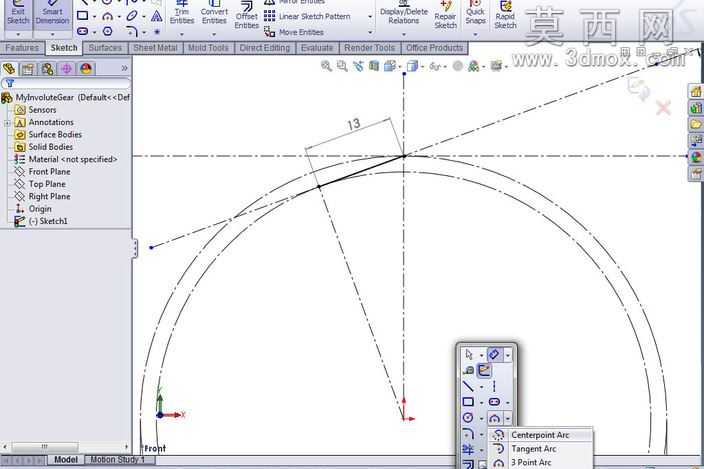Expand the Exit Sketch dropdown arrow
Screen dimensions: 704x469
click(18, 34)
